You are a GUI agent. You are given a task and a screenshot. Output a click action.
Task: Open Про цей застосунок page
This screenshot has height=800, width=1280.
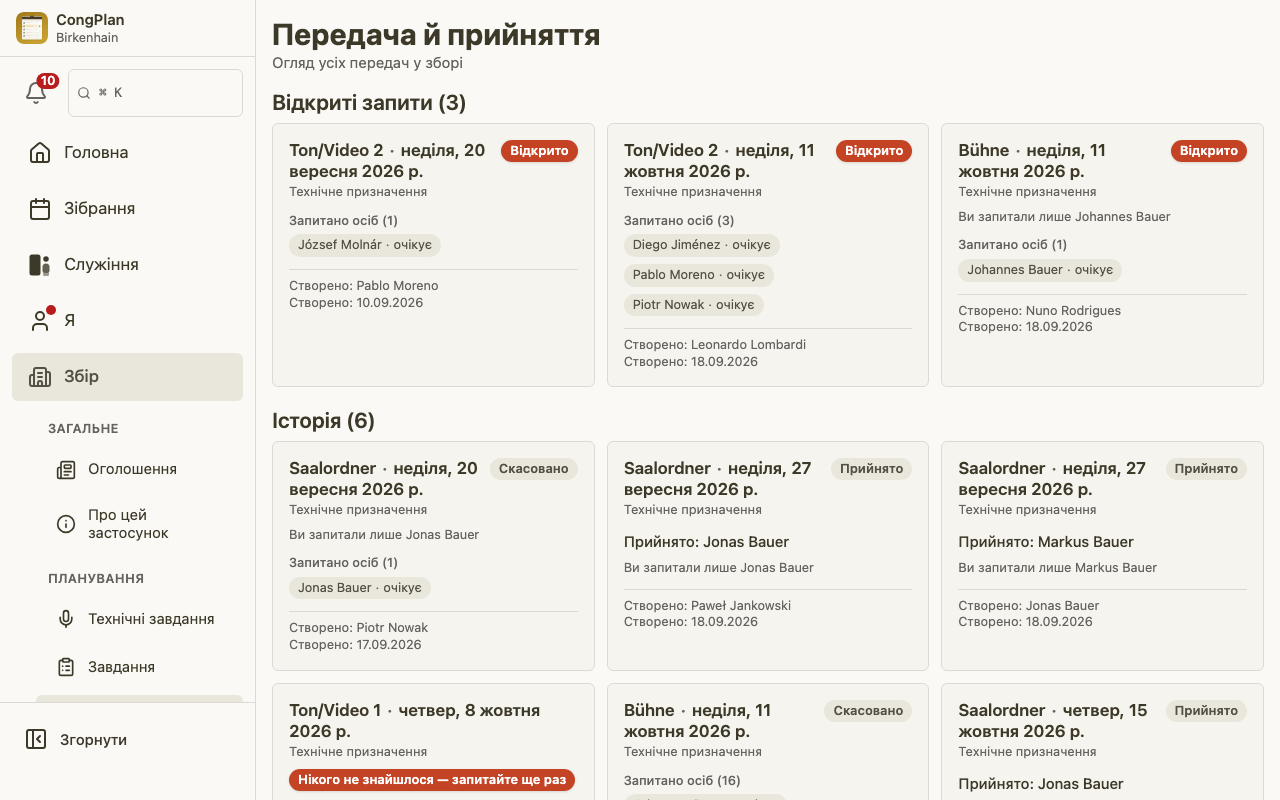[139, 524]
